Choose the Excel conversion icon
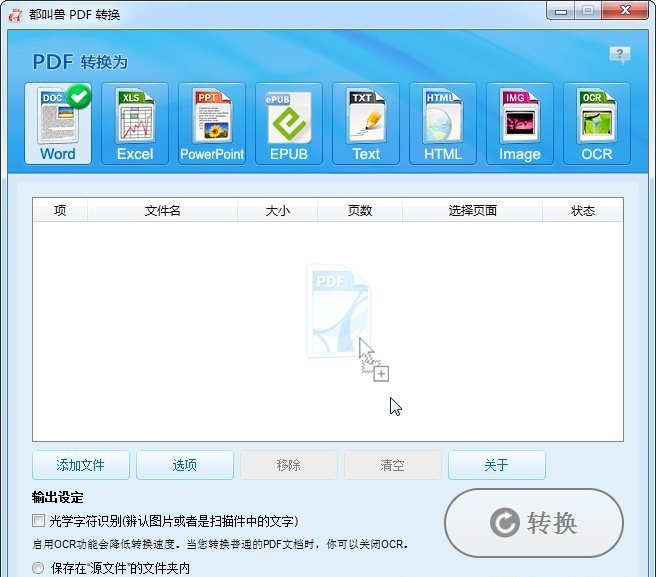The image size is (656, 577). [x=135, y=124]
